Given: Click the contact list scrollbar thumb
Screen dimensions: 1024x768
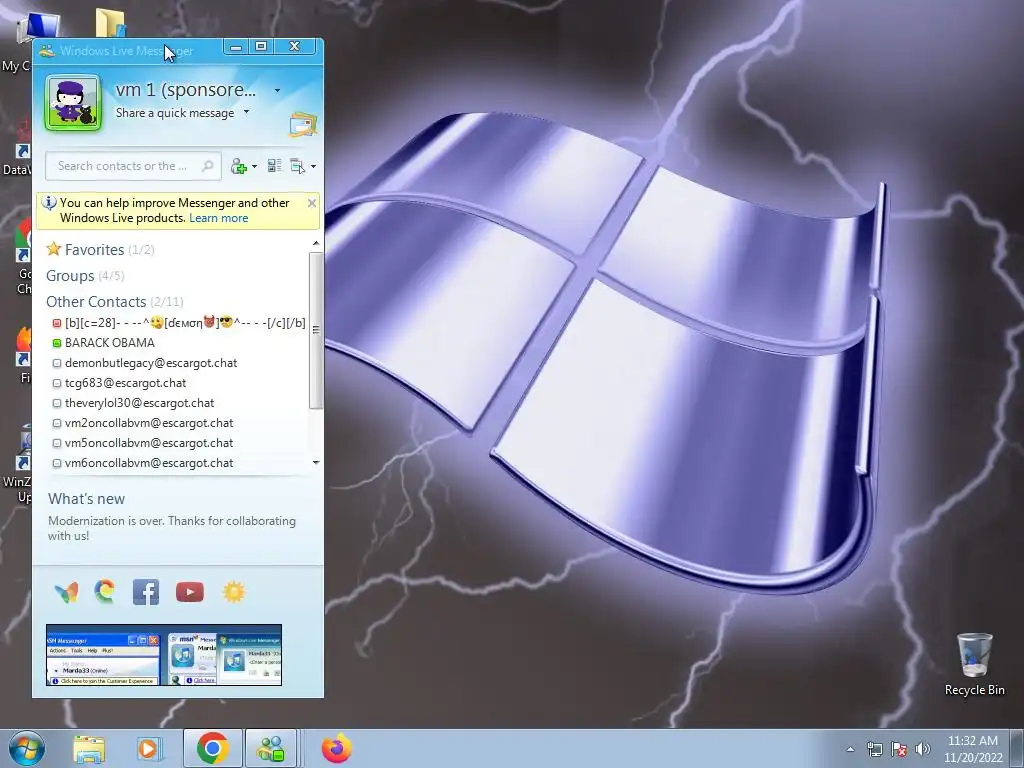Looking at the screenshot, I should click(x=316, y=330).
